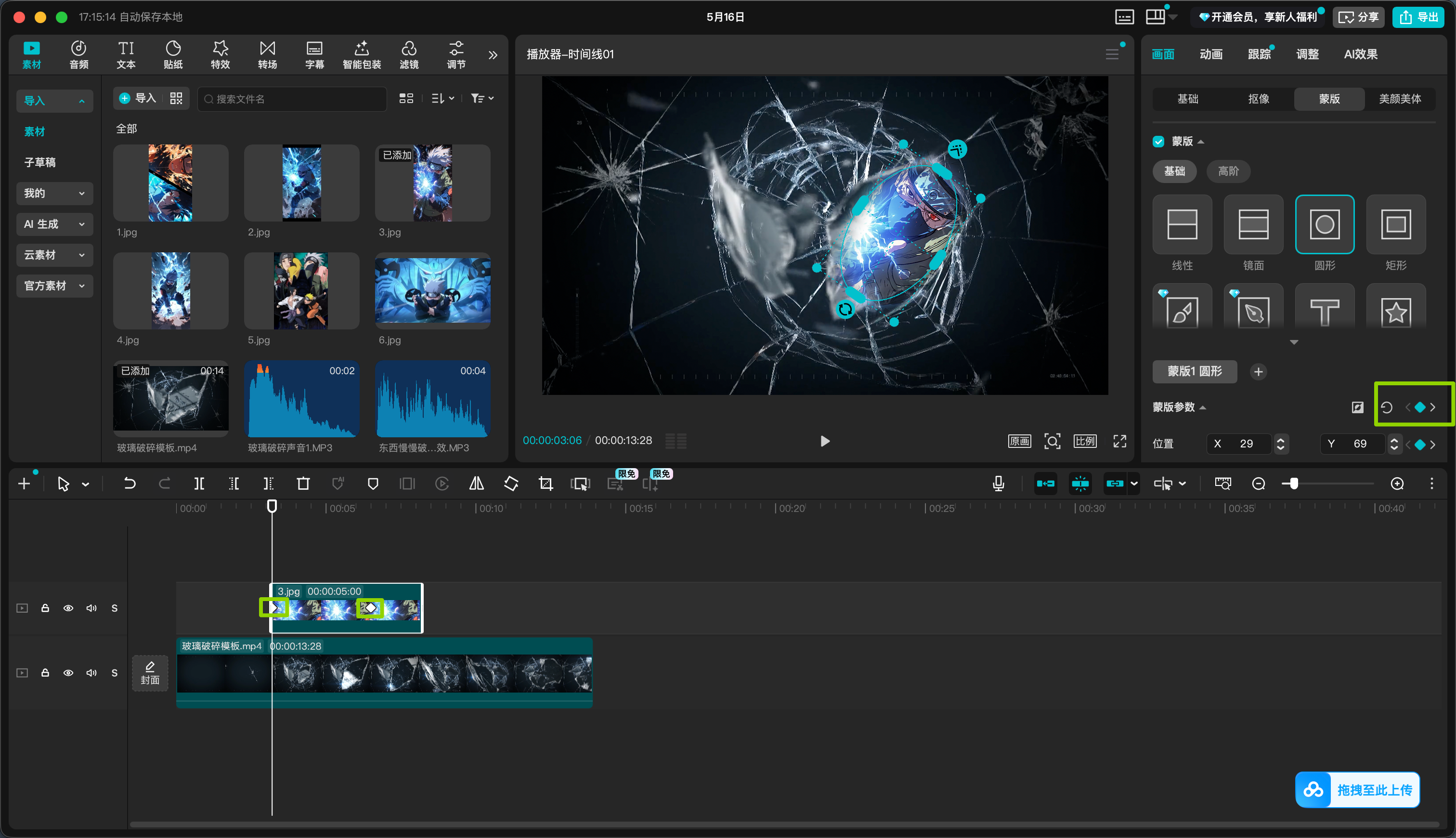
Task: Switch to the 抠像 cutout sub-tab
Action: tap(1259, 99)
